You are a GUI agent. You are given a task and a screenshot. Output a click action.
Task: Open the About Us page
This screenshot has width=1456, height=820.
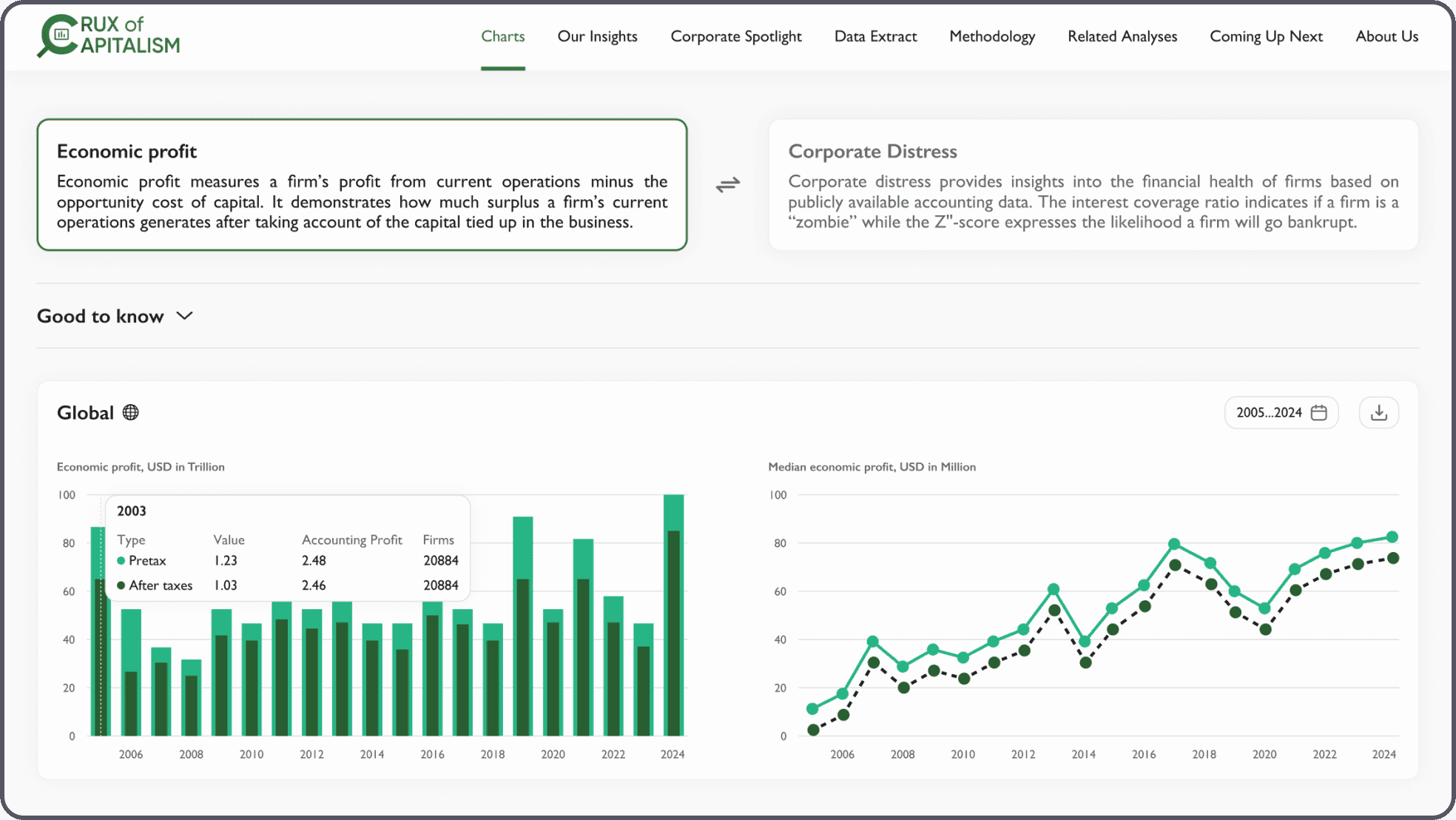point(1386,36)
